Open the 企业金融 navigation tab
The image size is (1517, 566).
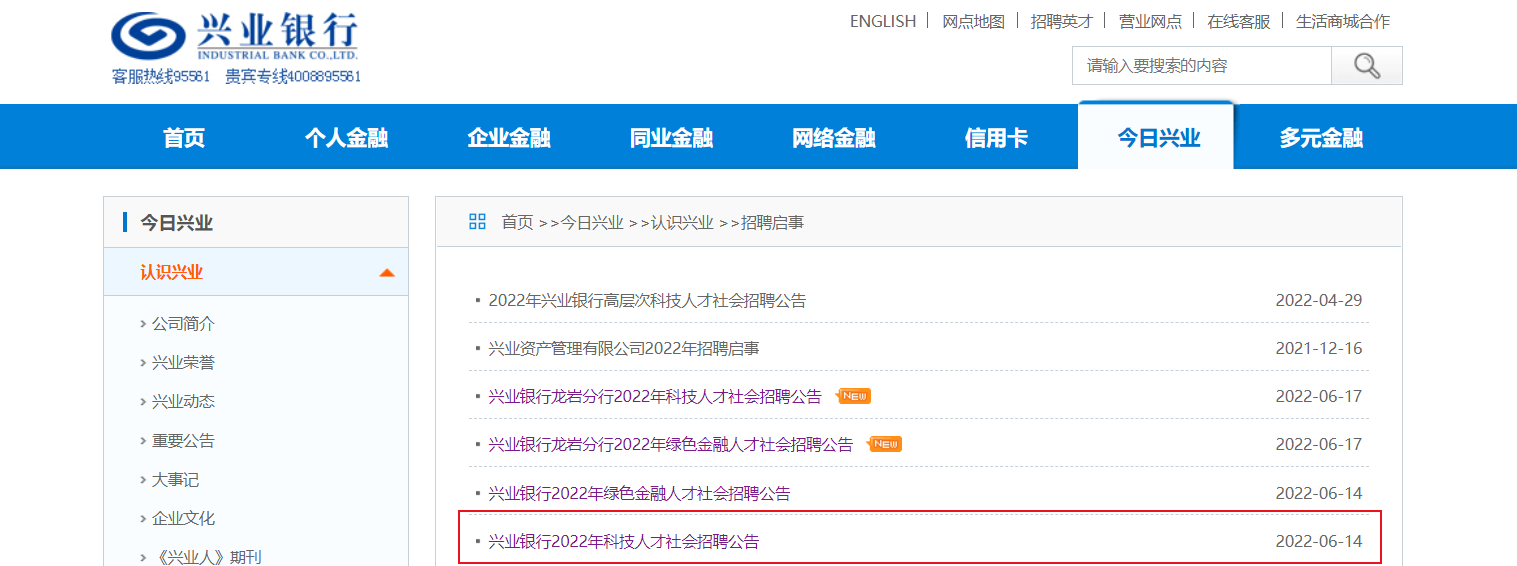coord(509,138)
